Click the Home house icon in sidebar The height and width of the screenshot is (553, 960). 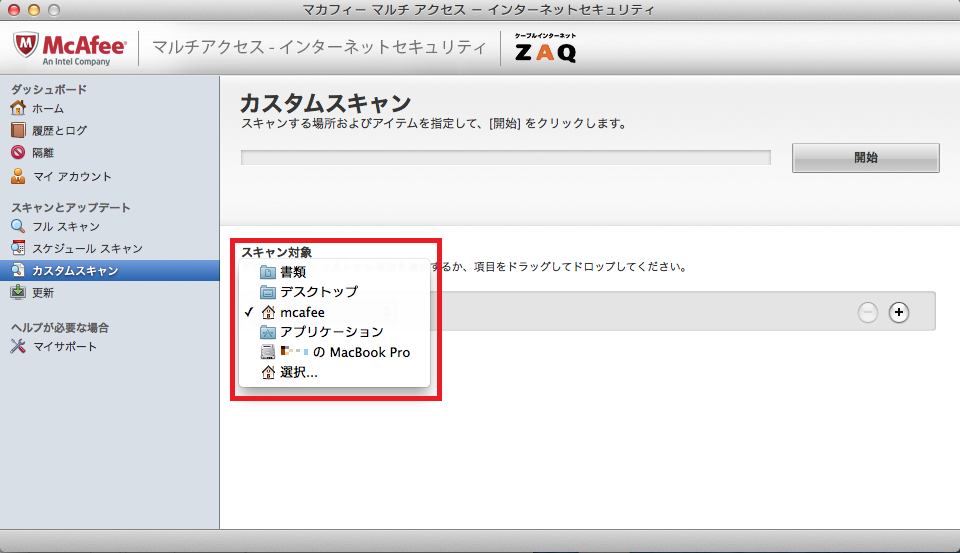point(18,108)
